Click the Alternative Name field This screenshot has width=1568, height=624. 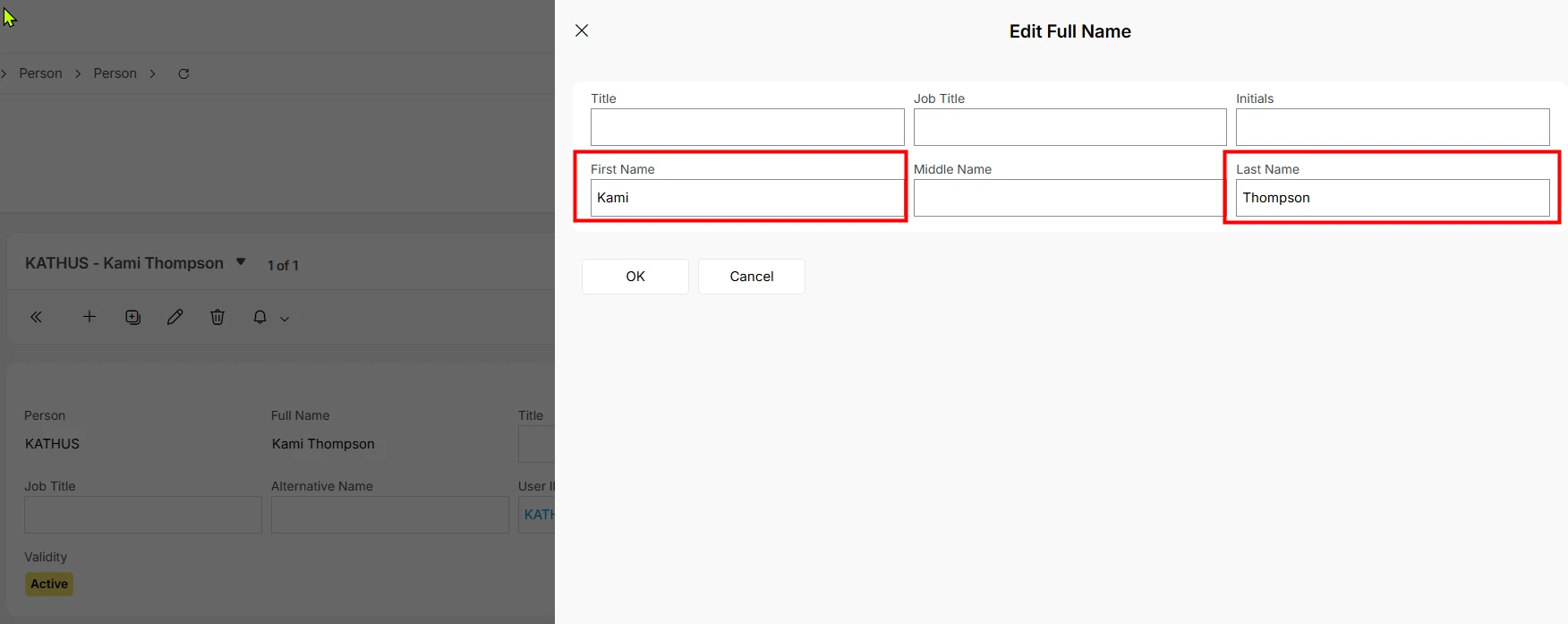click(389, 515)
